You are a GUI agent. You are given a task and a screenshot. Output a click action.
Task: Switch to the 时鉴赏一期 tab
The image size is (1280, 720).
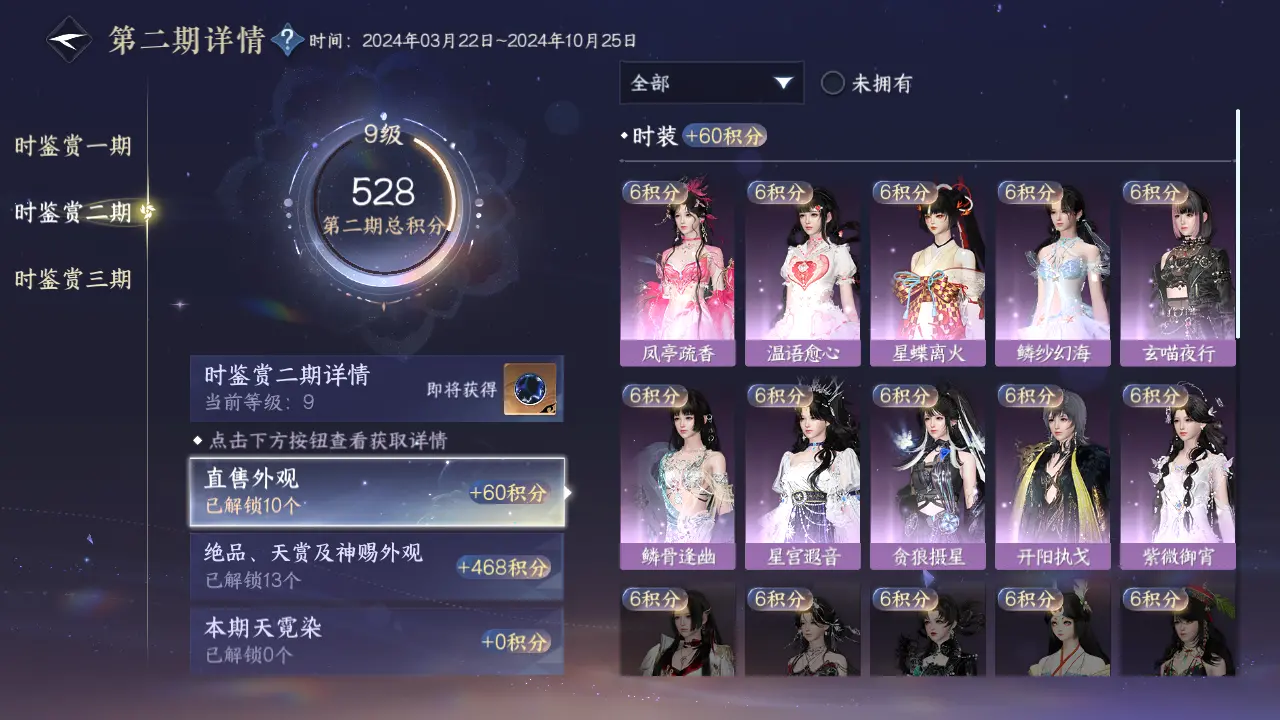point(73,146)
